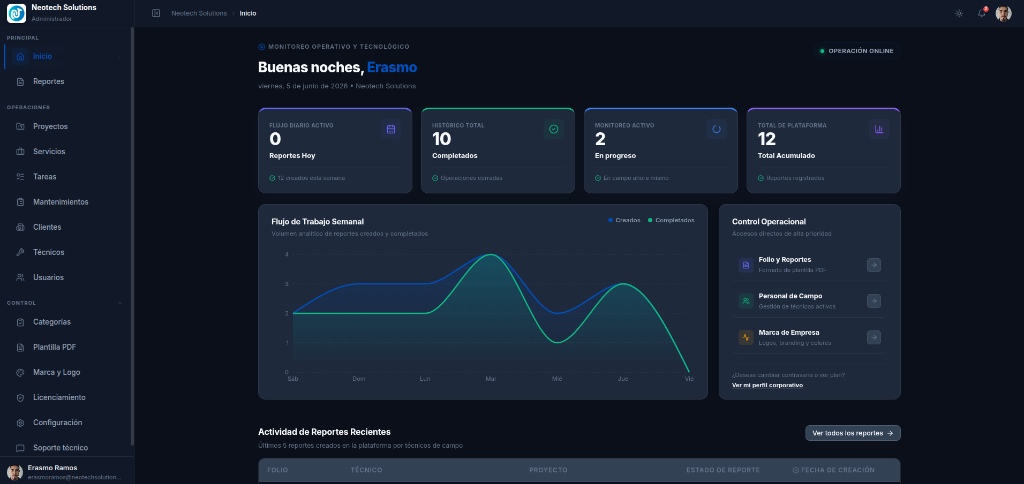
Task: Toggle the sidebar collapse icon
Action: click(156, 13)
